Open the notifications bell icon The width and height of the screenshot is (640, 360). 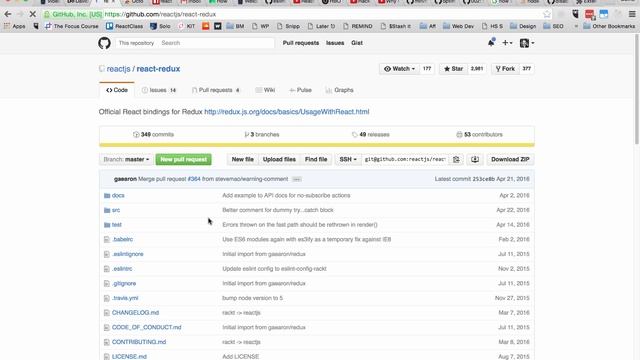coord(491,42)
